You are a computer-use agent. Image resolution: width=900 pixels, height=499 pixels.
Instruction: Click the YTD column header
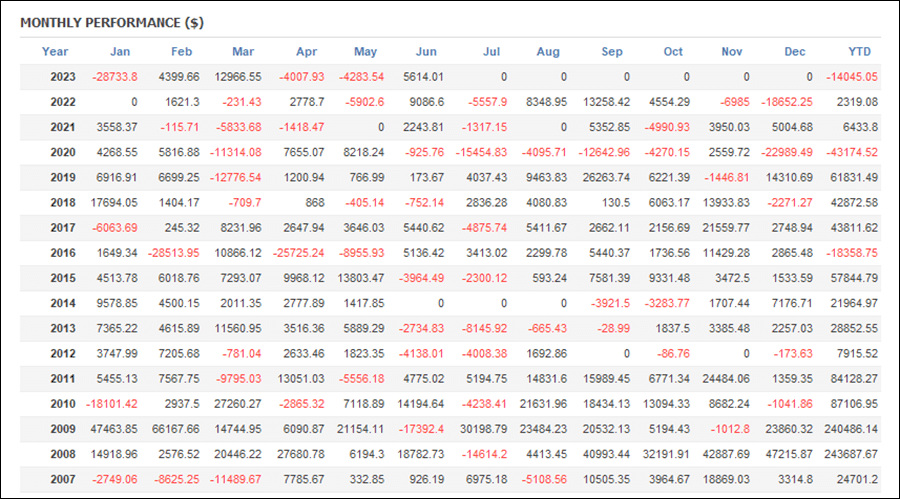859,52
